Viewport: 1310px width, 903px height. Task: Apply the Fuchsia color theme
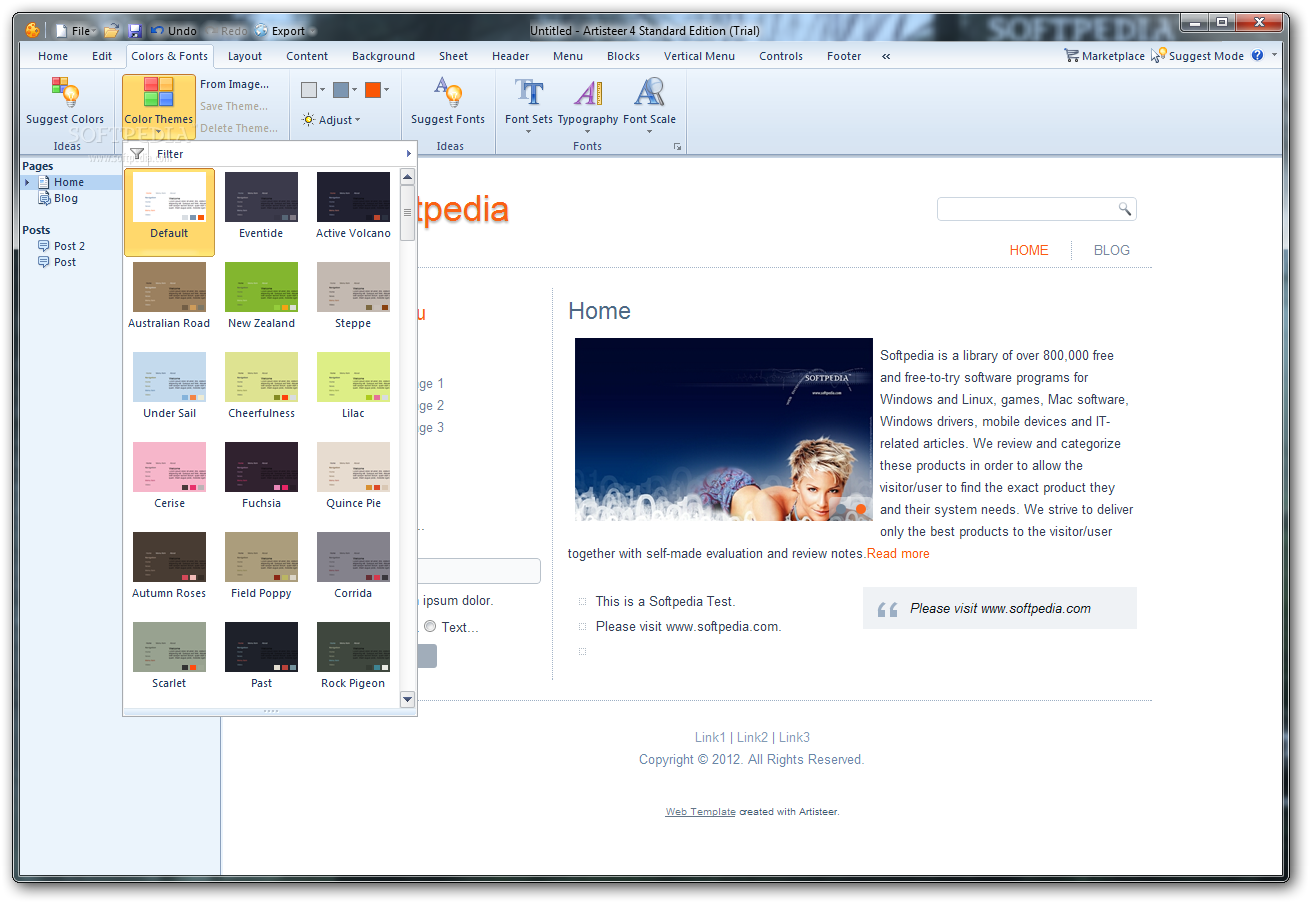(261, 476)
